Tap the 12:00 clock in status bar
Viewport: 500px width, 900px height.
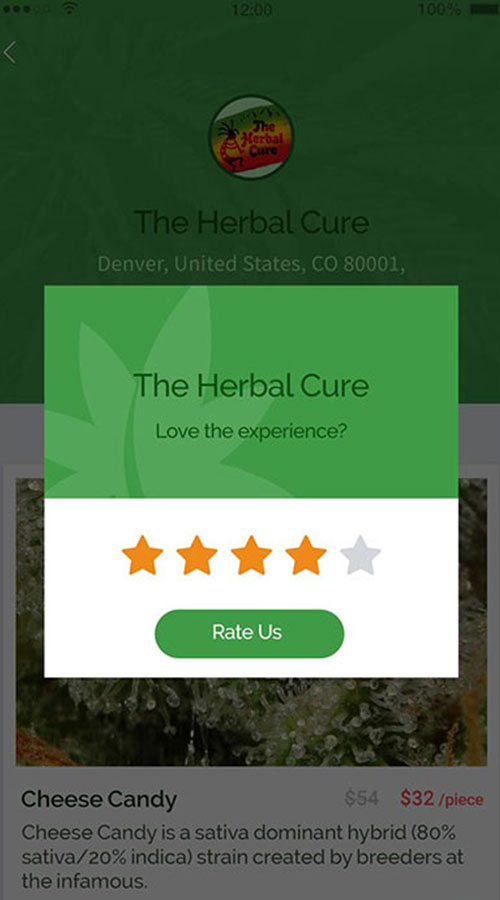click(252, 9)
